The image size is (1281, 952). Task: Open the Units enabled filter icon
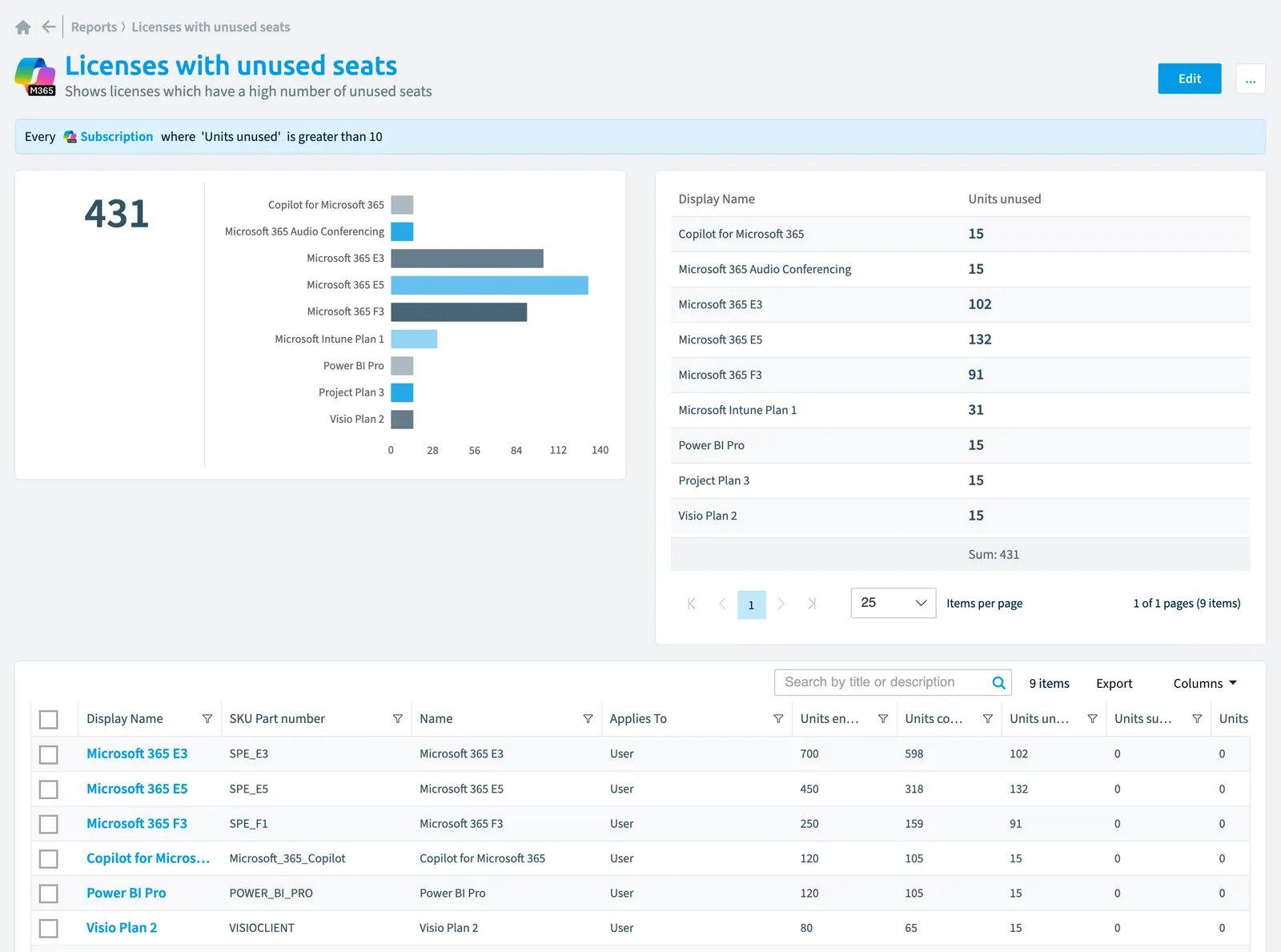click(x=883, y=719)
